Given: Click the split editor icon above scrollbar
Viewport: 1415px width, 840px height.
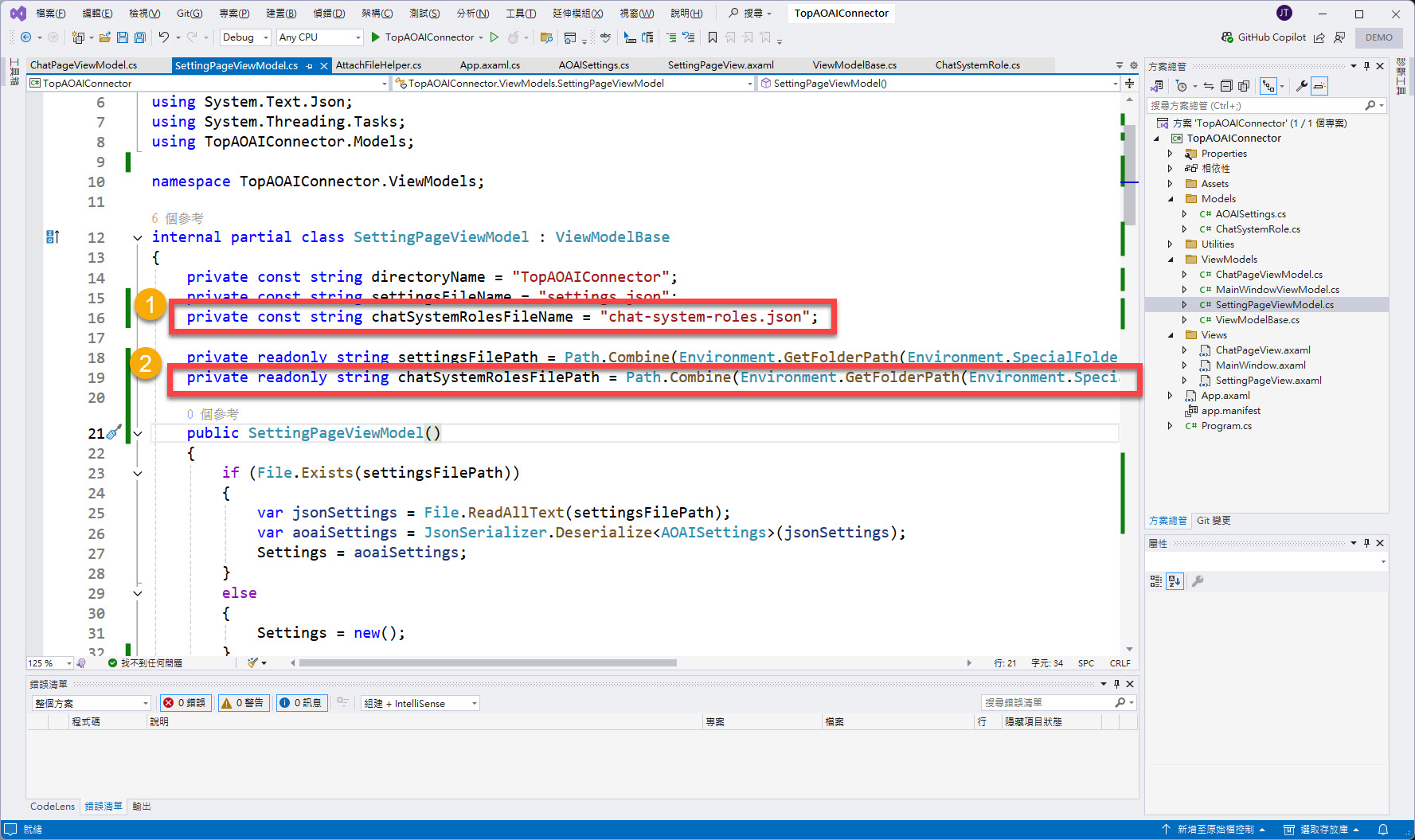Looking at the screenshot, I should (x=1129, y=83).
